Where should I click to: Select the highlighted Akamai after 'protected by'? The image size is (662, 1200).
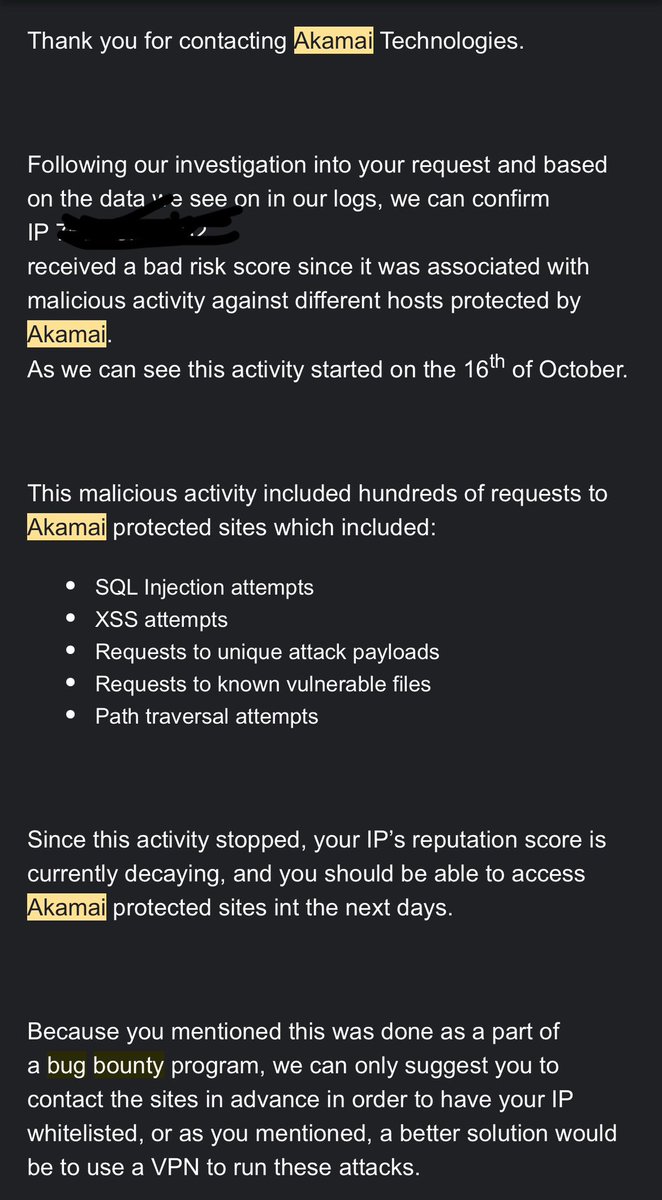click(x=66, y=334)
